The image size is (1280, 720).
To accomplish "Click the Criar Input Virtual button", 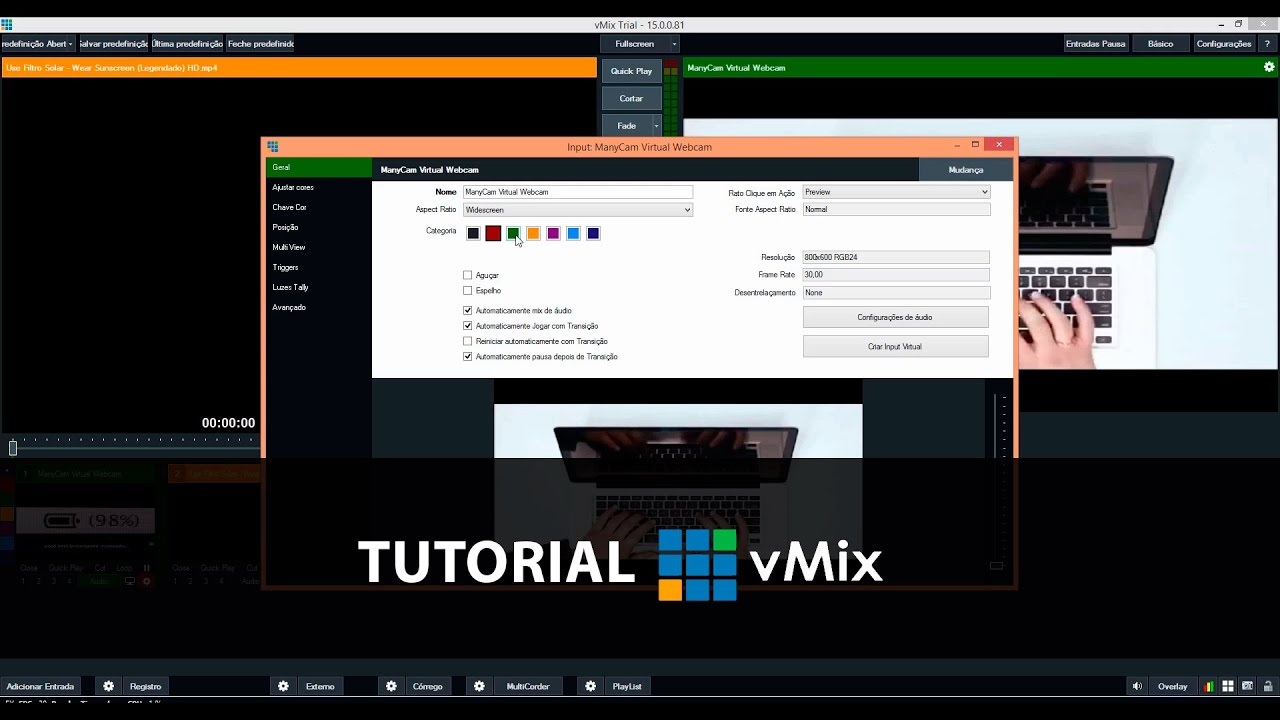I will 895,347.
